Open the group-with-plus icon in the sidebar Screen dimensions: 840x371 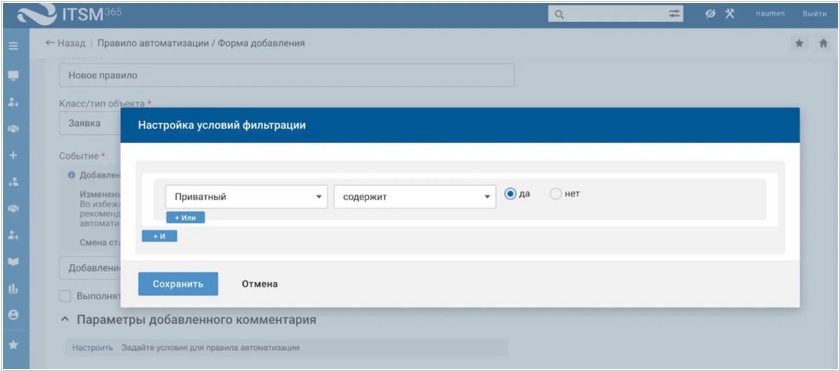(13, 182)
